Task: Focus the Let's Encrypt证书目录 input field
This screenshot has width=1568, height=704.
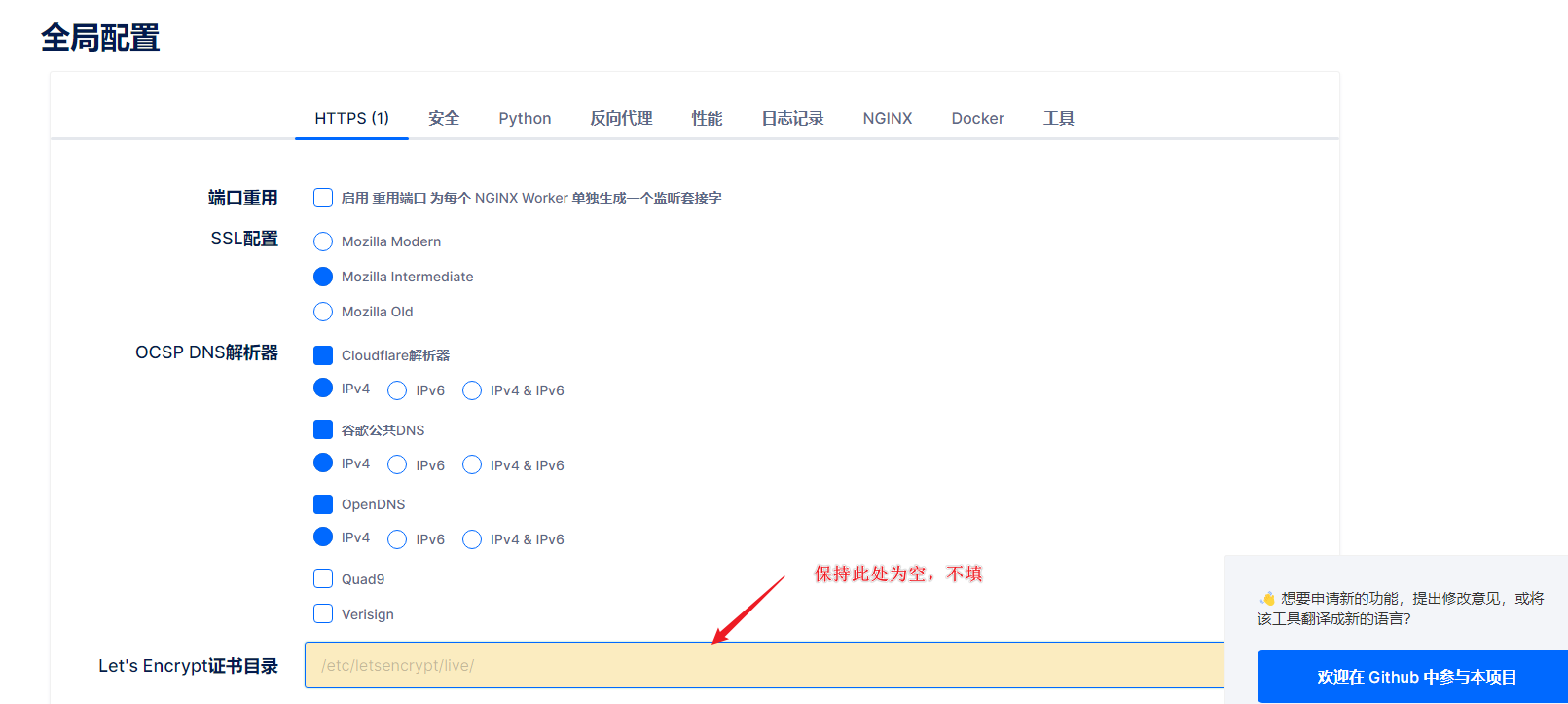Action: (x=764, y=665)
